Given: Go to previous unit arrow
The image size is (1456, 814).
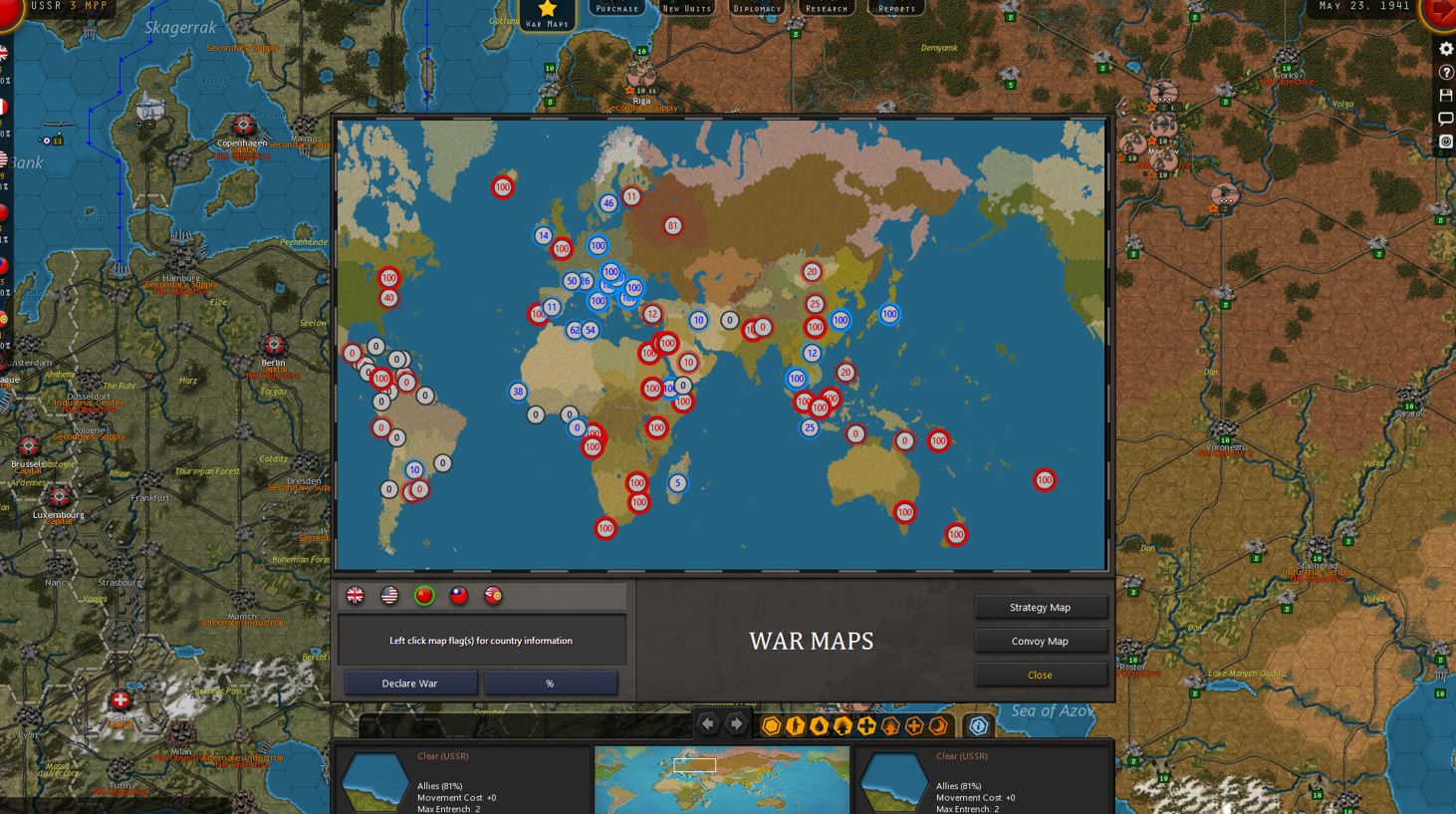Looking at the screenshot, I should click(708, 724).
